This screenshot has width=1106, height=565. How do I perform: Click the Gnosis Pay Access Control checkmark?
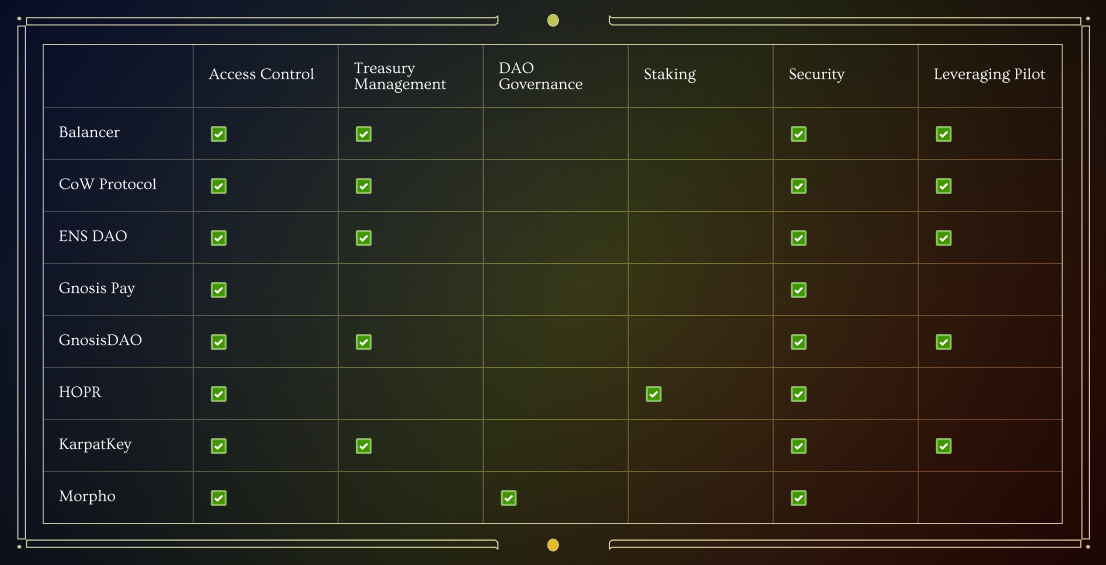[219, 290]
